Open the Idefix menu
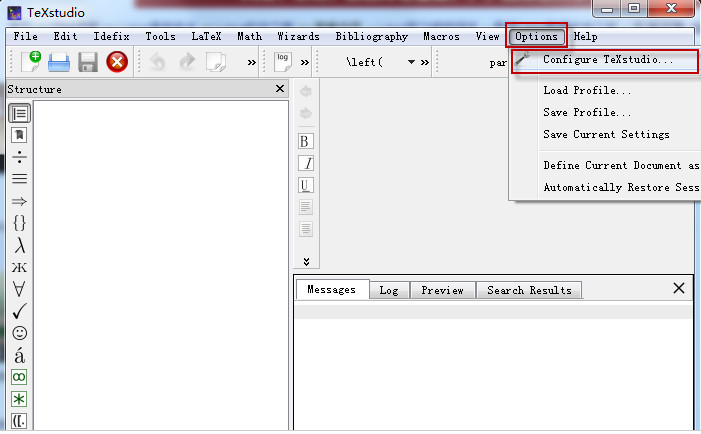Screen dimensions: 701x434 coord(111,36)
